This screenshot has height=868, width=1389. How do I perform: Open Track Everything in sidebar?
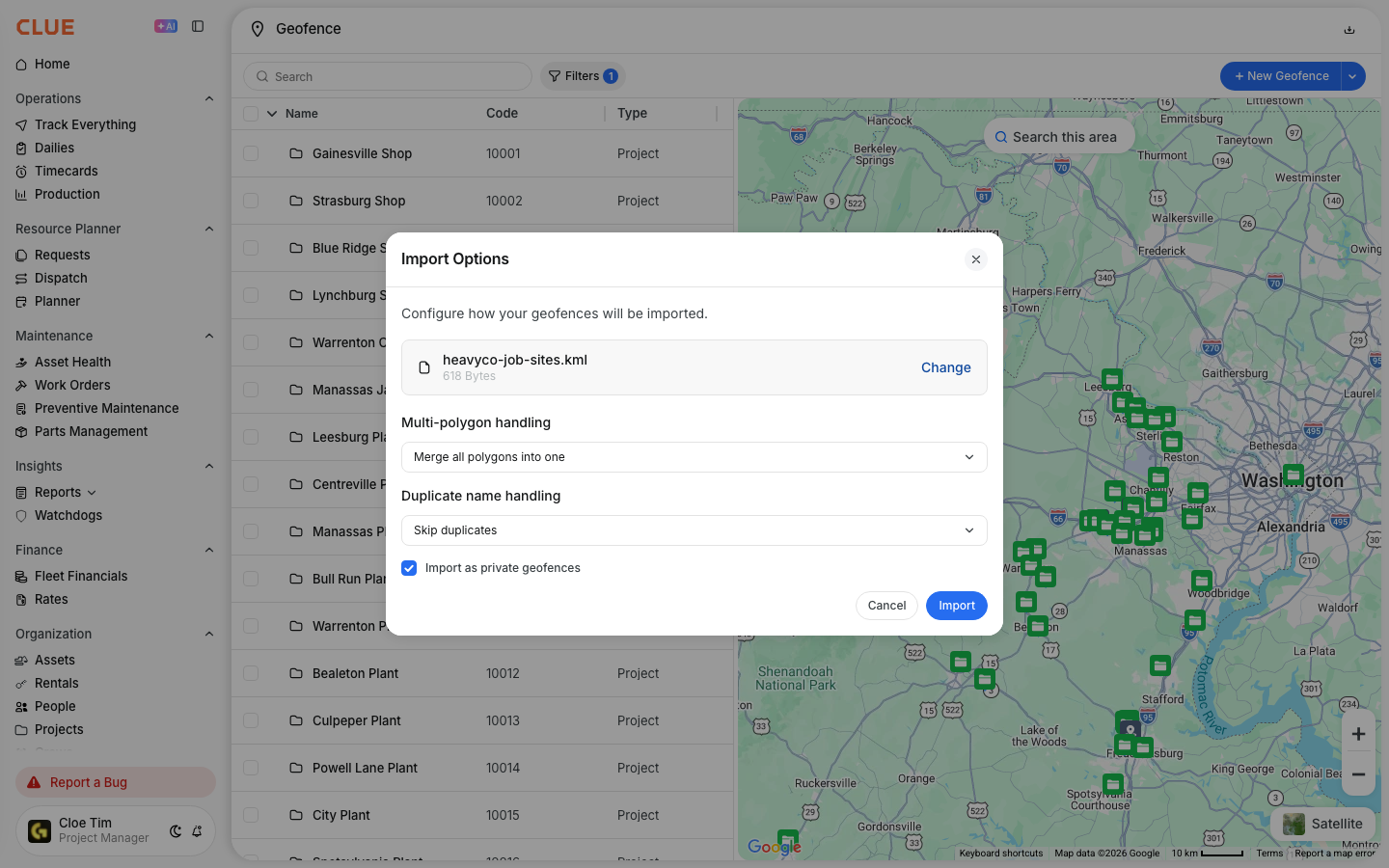(85, 124)
